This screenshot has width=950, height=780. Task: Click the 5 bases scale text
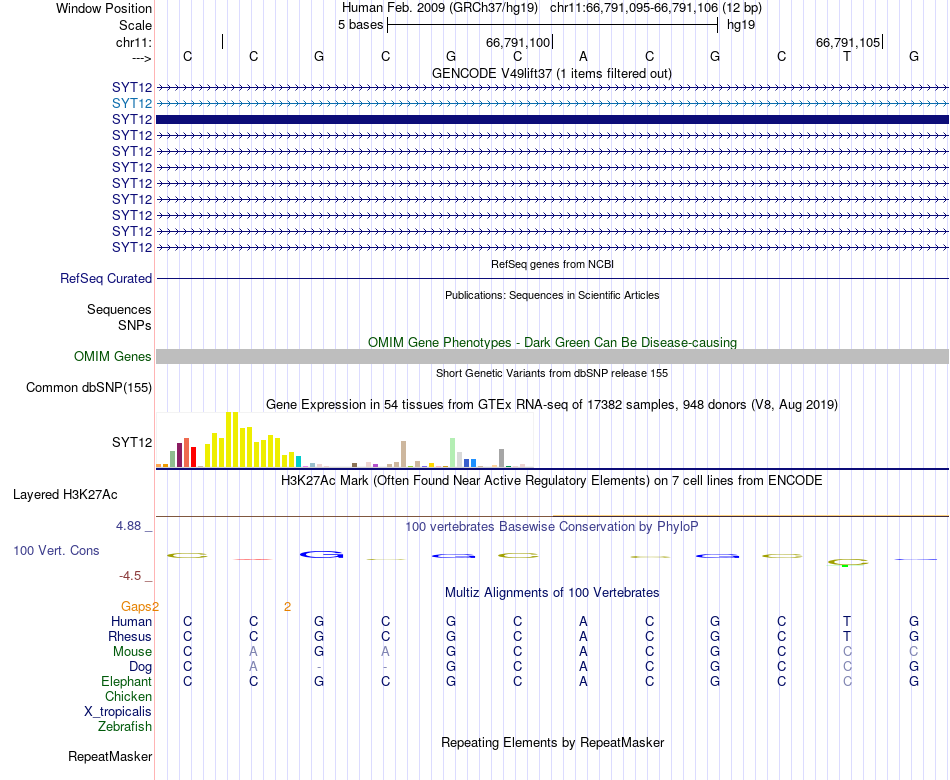point(360,25)
